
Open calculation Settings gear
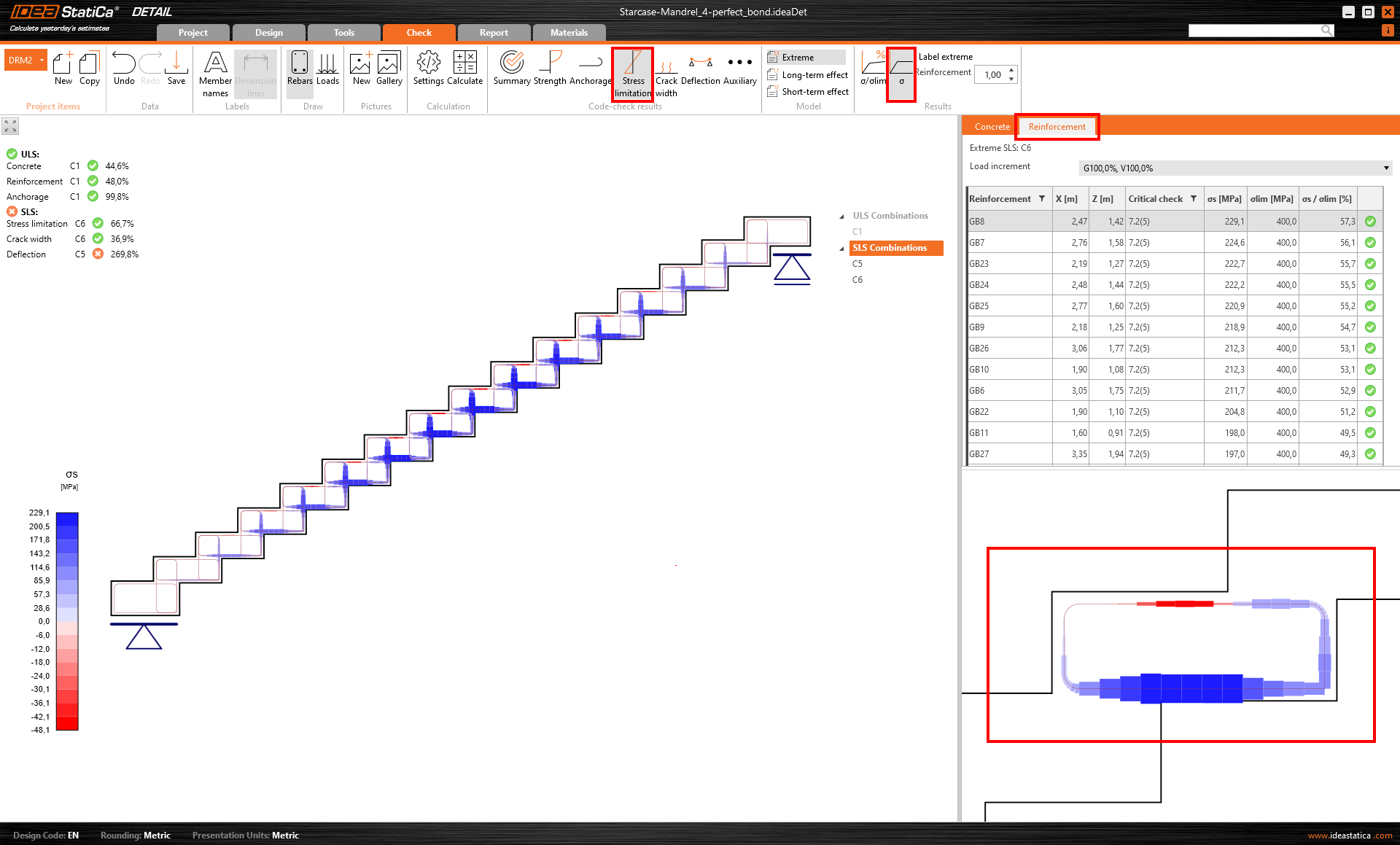[x=428, y=69]
